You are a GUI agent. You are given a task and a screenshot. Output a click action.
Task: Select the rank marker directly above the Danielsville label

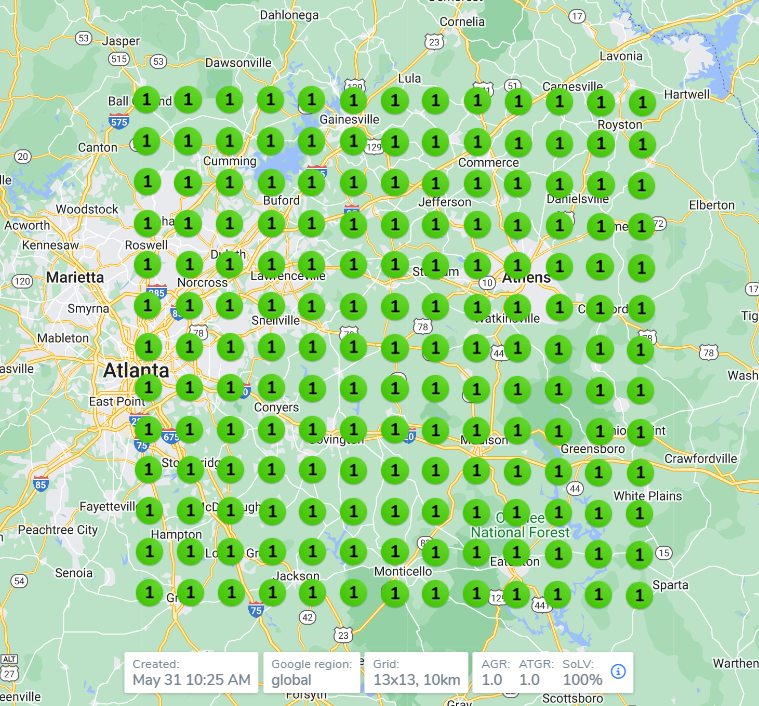tap(560, 184)
